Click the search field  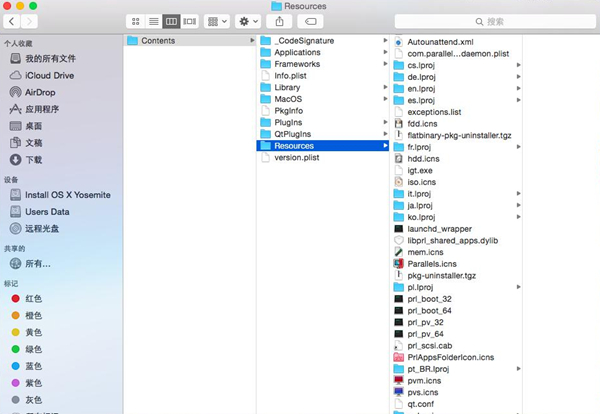(488, 21)
